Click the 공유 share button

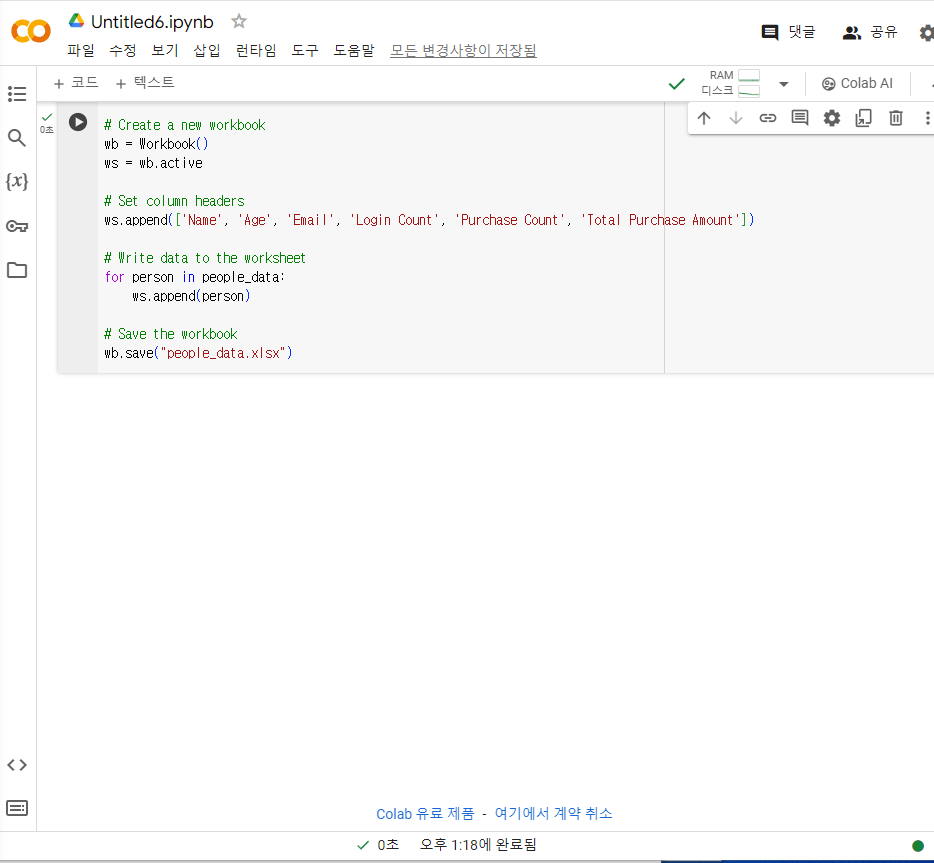pyautogui.click(x=870, y=32)
